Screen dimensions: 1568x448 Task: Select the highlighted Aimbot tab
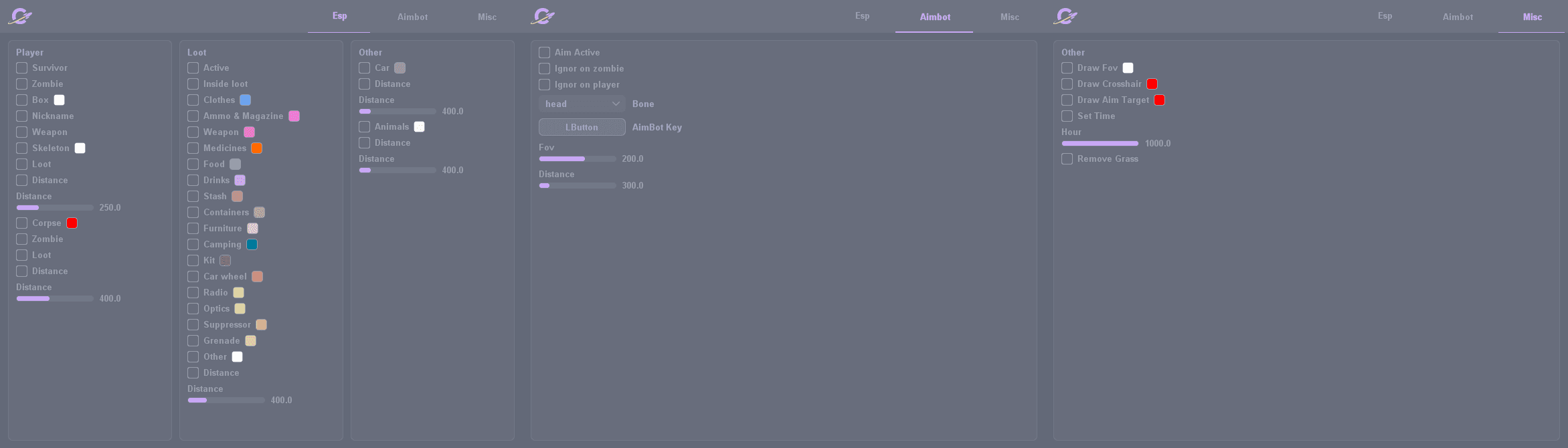pyautogui.click(x=934, y=17)
